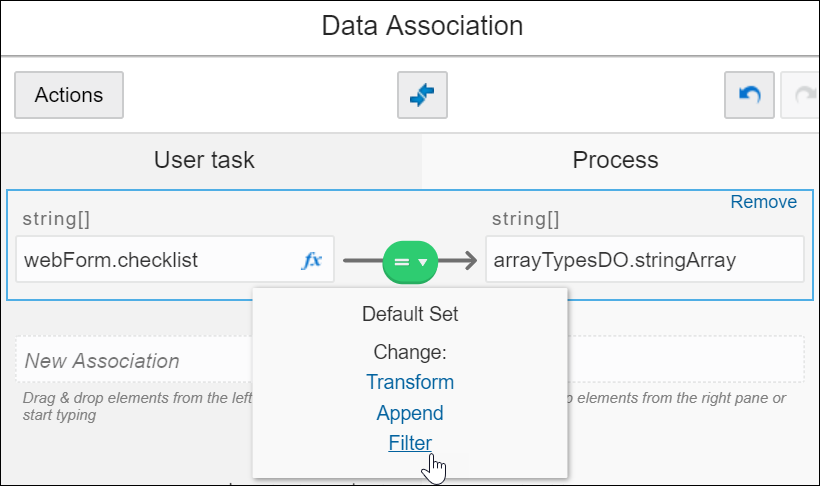
Task: Remove the current association
Action: tap(763, 202)
